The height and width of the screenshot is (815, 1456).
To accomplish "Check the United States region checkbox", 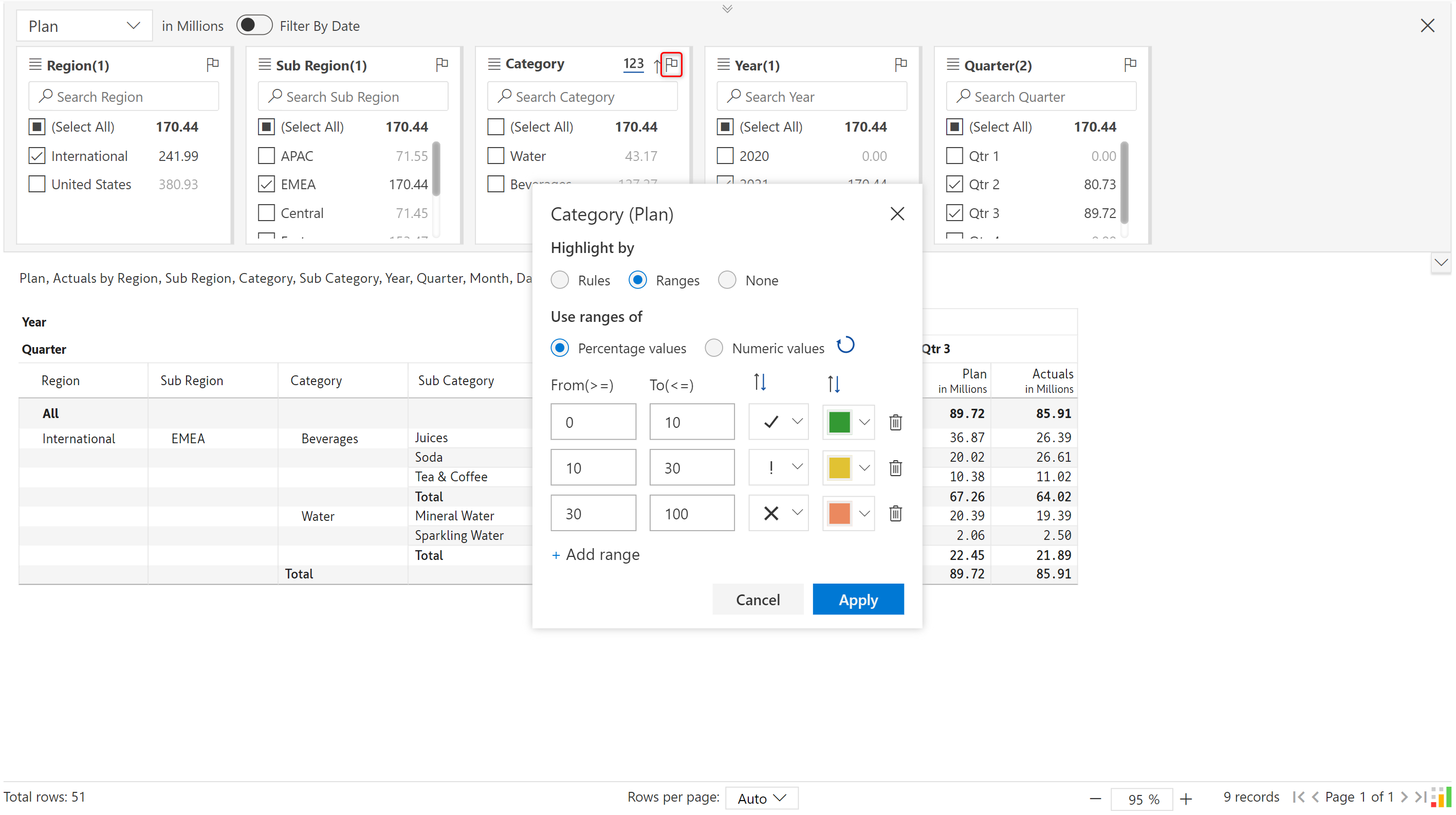I will 38,185.
